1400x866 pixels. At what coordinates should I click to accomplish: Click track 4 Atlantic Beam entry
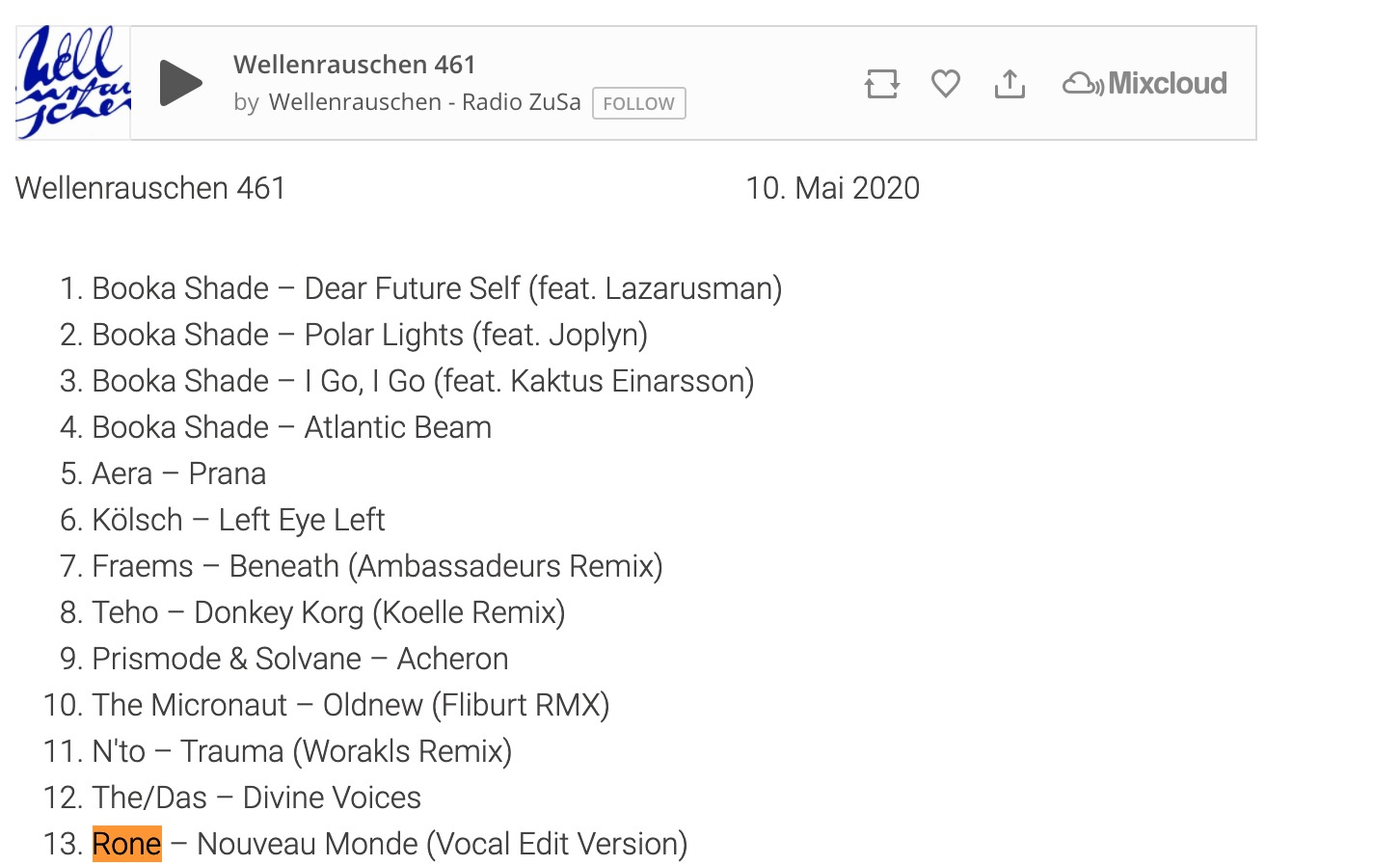pyautogui.click(x=291, y=427)
